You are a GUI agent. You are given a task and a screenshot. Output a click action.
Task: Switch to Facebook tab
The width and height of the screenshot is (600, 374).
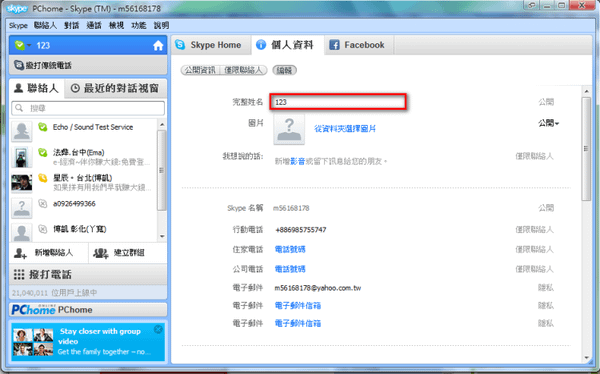coord(359,45)
